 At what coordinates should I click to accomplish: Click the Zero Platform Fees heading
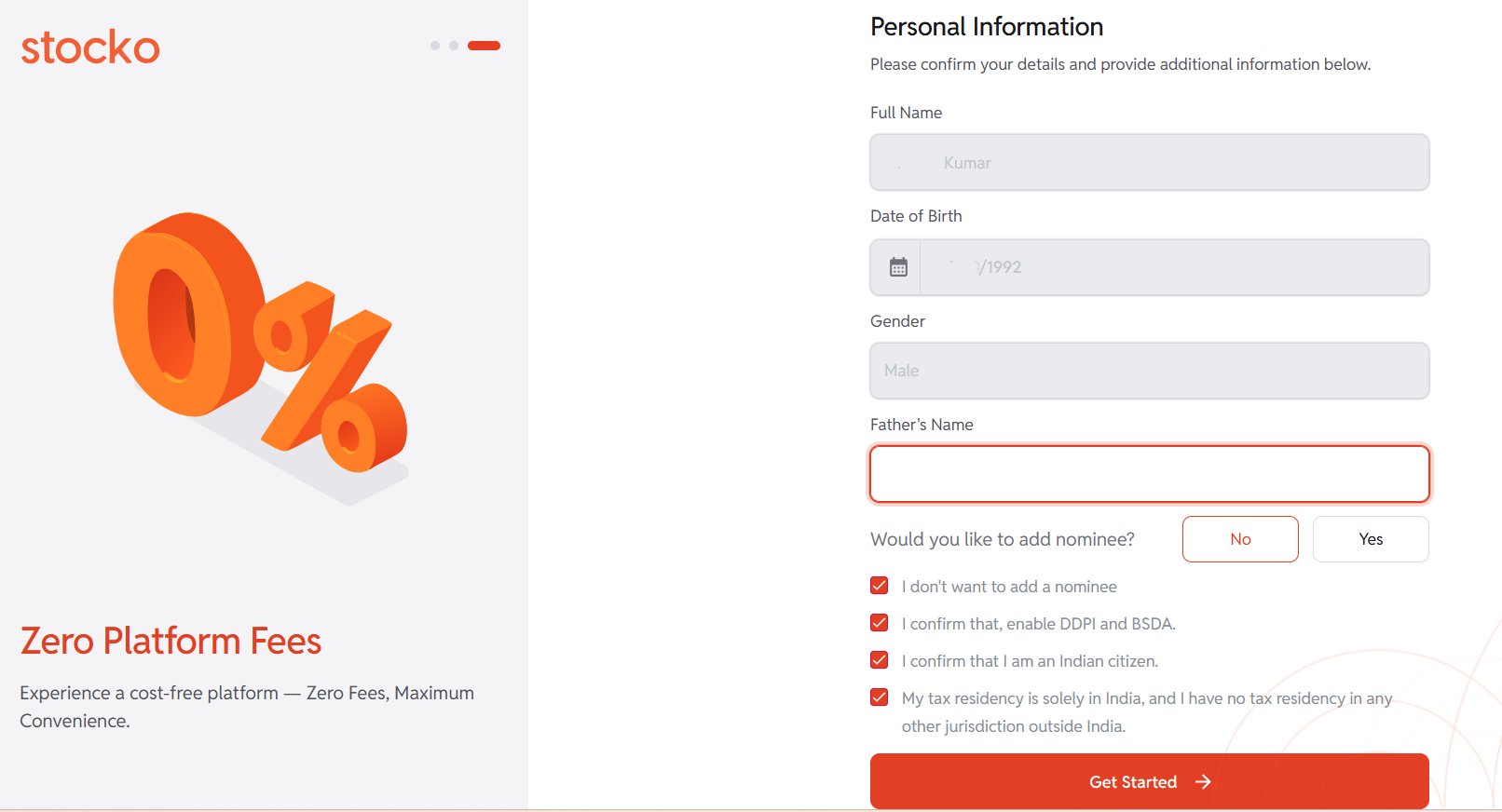pos(171,642)
